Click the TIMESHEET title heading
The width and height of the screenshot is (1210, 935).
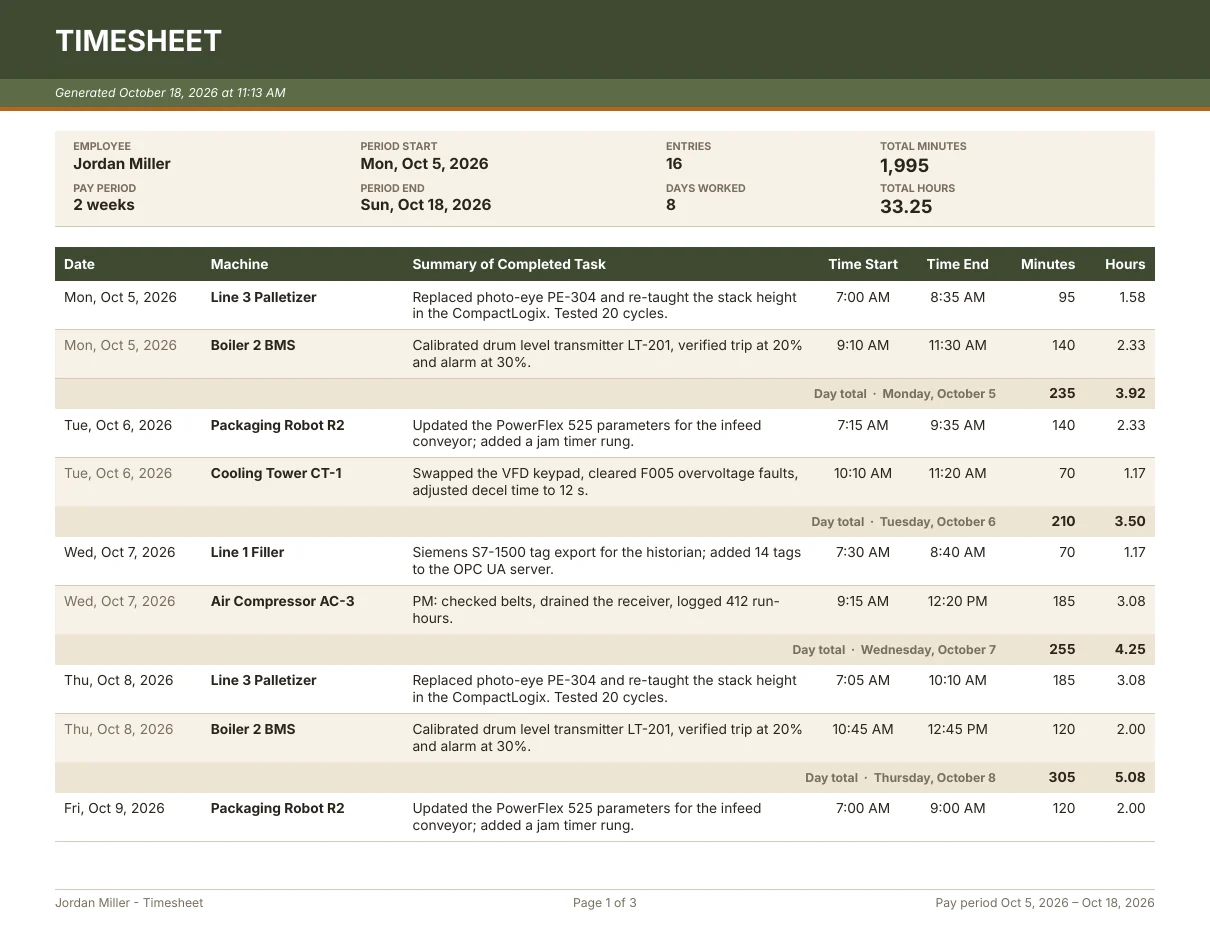(x=138, y=41)
